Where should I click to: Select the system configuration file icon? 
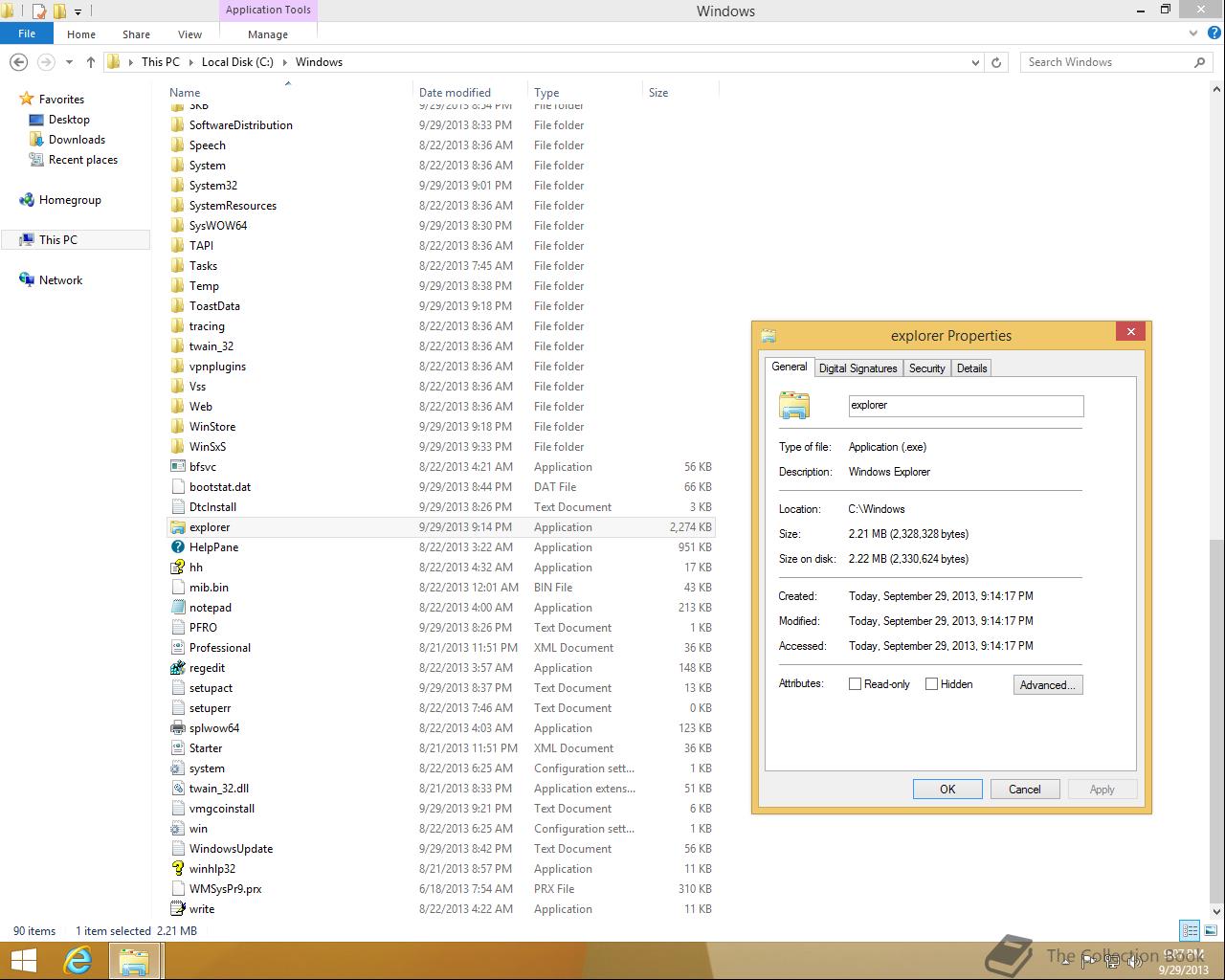(x=177, y=768)
